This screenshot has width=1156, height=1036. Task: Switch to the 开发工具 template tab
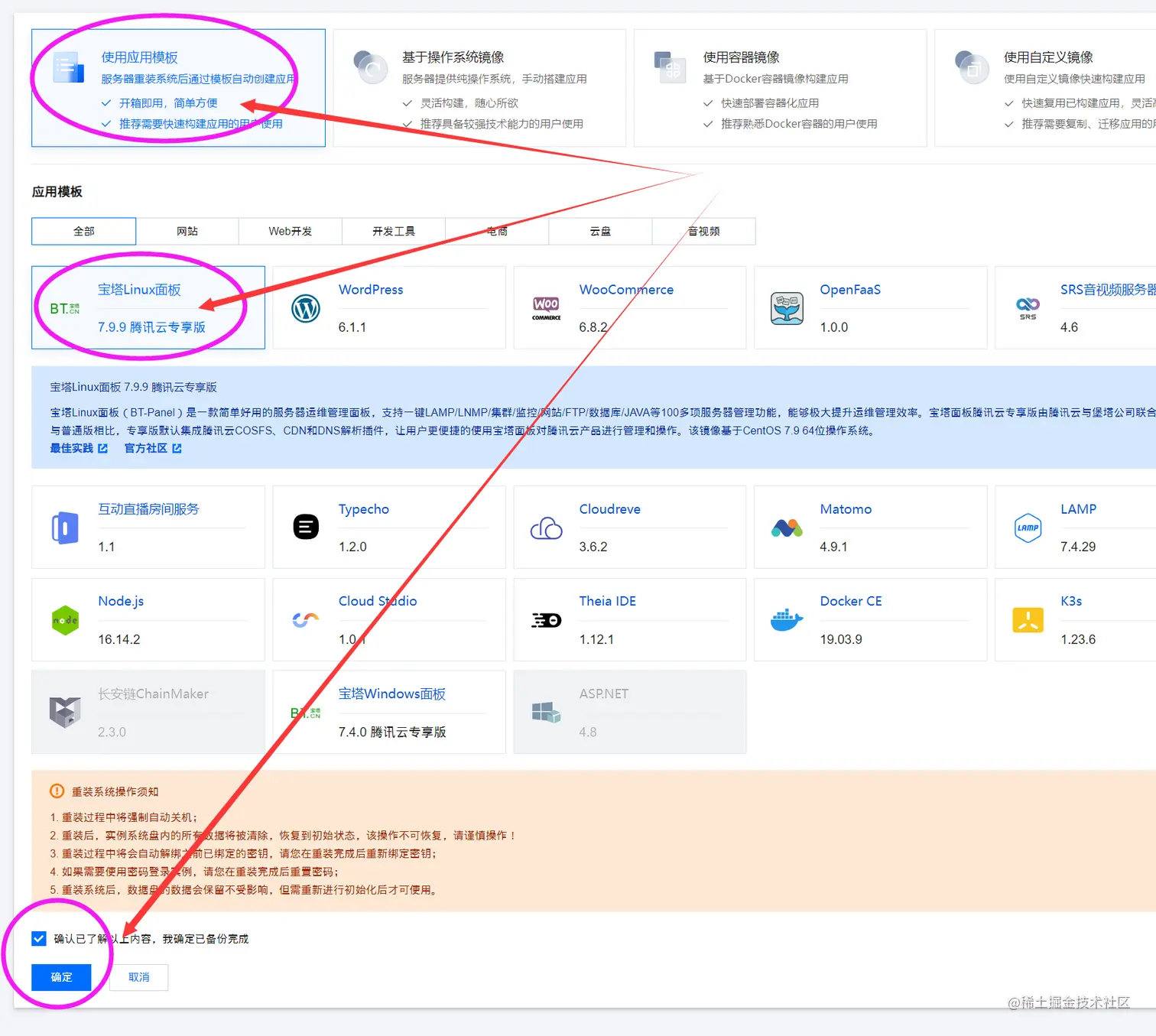click(394, 231)
